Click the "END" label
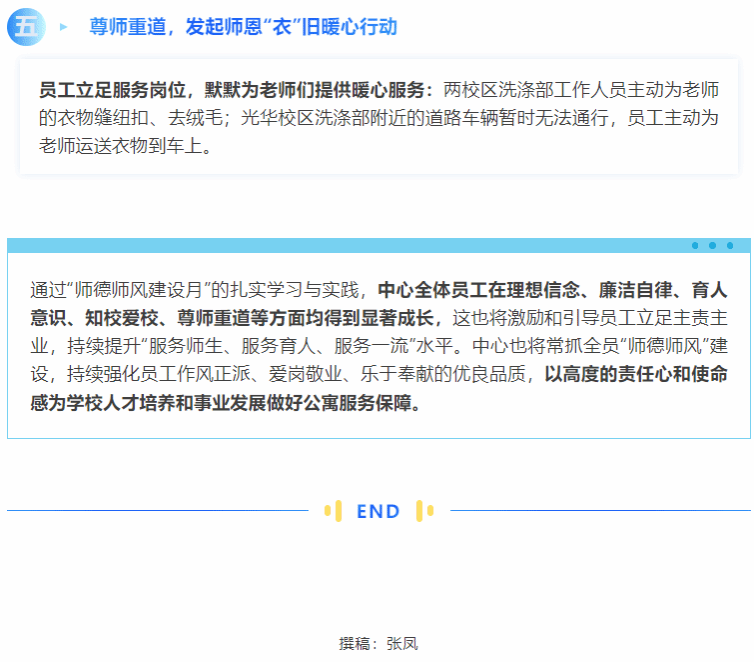754x662 pixels. click(x=378, y=511)
